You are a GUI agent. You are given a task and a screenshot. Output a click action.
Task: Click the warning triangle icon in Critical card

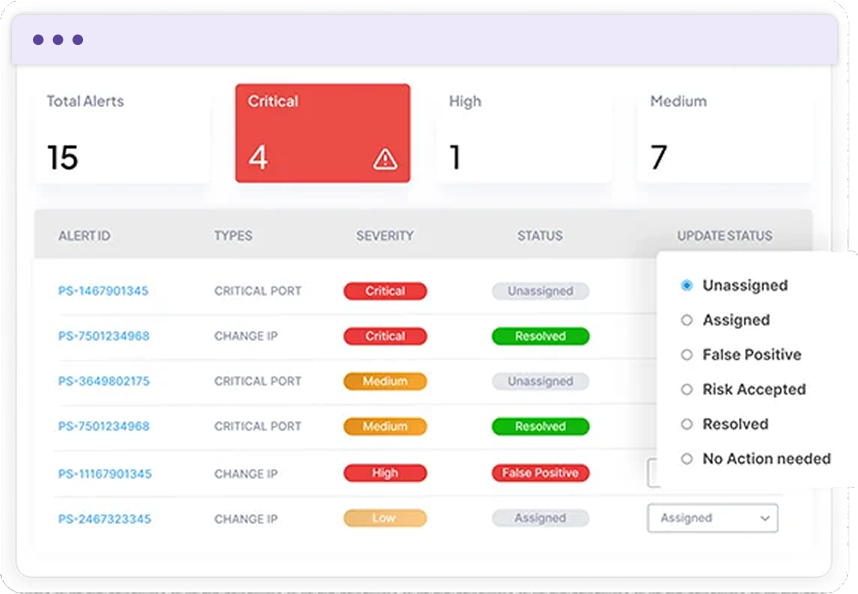(385, 159)
